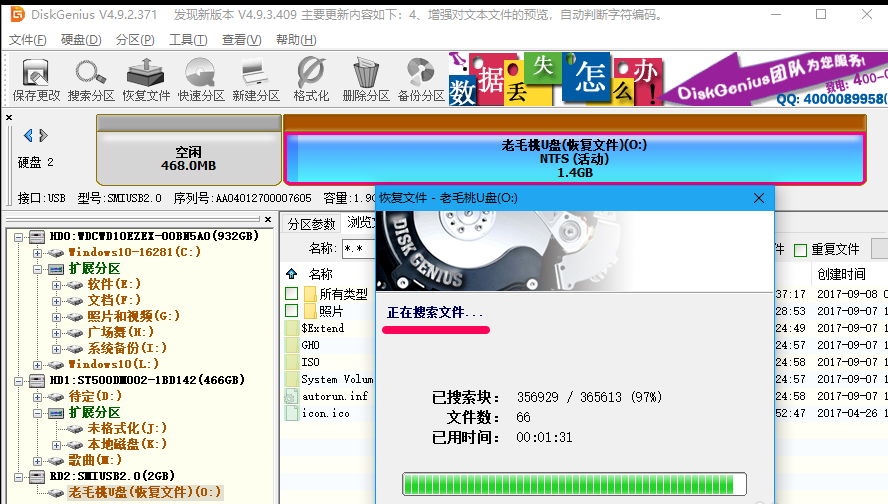Expand the 照片和视频(G:) partition node

(x=56, y=317)
